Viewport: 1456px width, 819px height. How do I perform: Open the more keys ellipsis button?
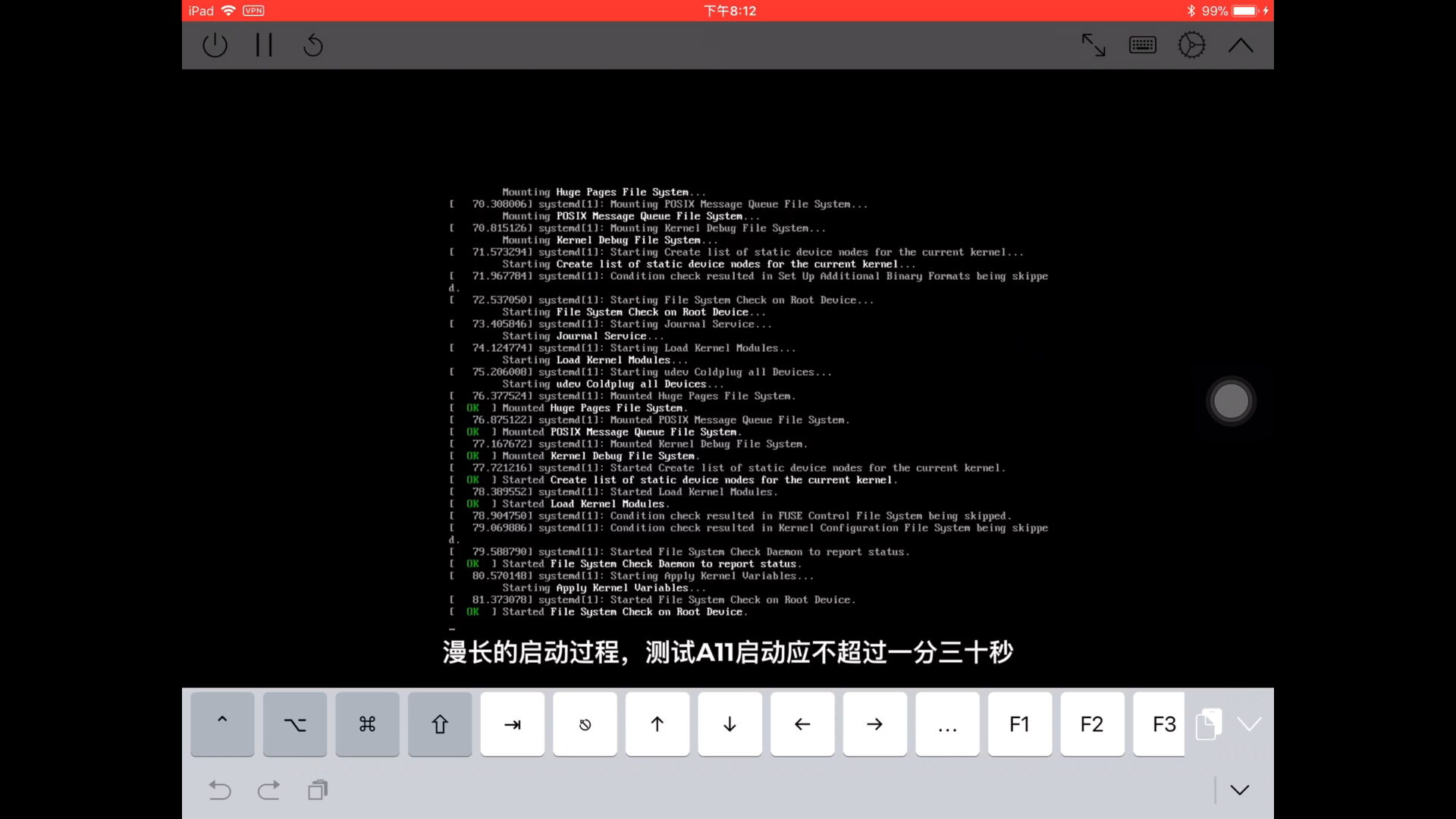click(947, 724)
